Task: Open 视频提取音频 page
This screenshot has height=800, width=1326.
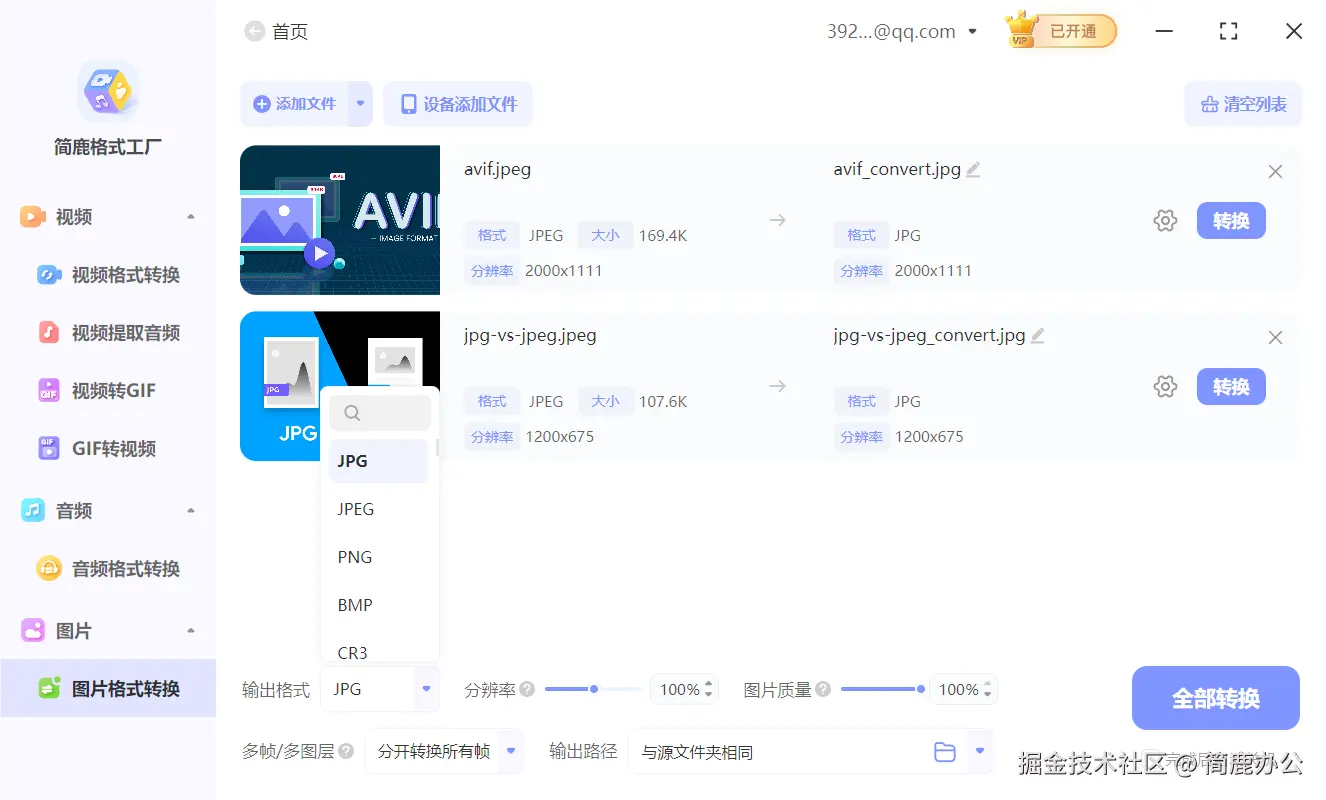Action: pos(108,333)
